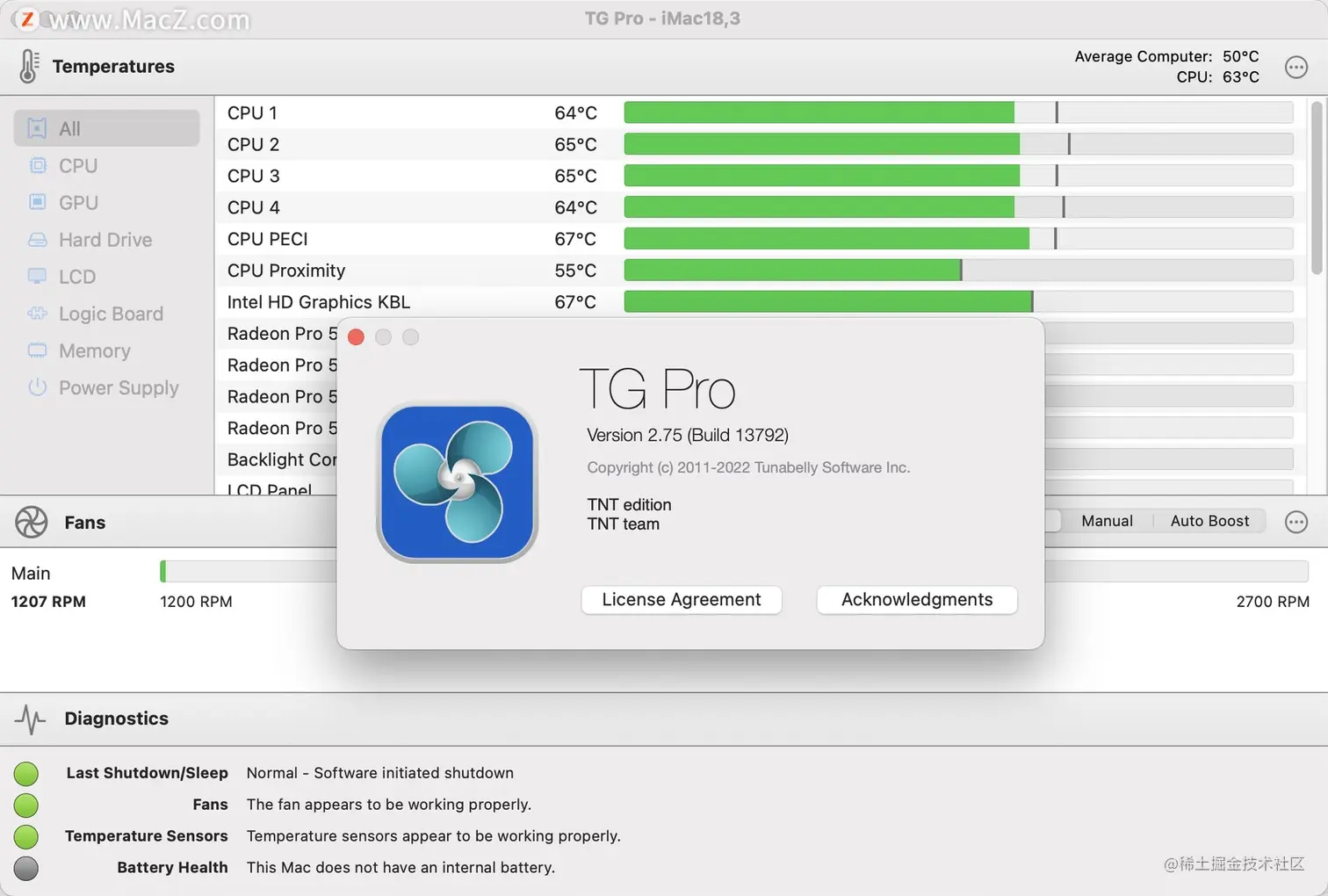
Task: Open the Acknowledgments
Action: point(917,600)
